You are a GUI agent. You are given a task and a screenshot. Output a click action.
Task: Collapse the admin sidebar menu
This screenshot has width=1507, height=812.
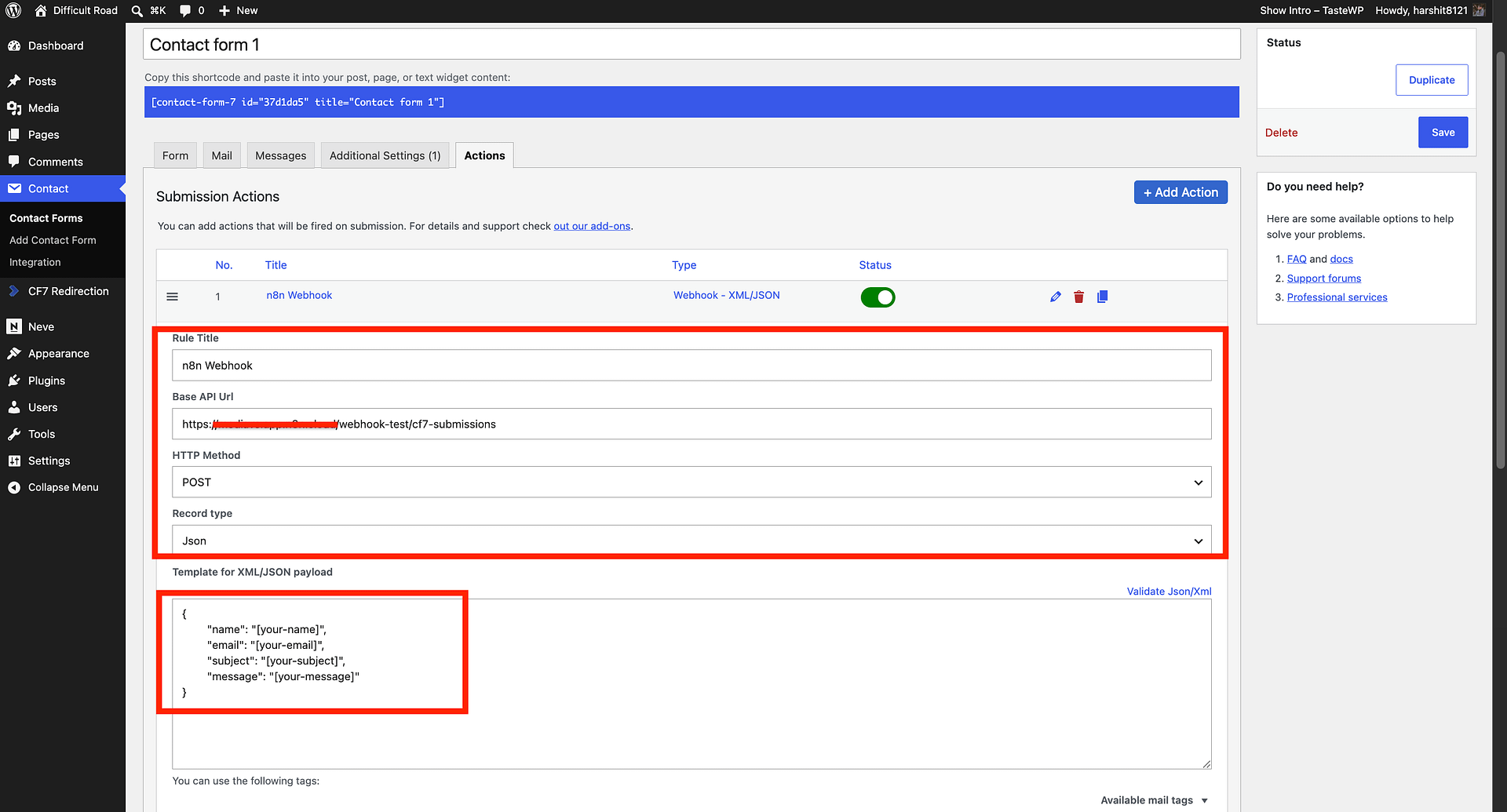(63, 487)
